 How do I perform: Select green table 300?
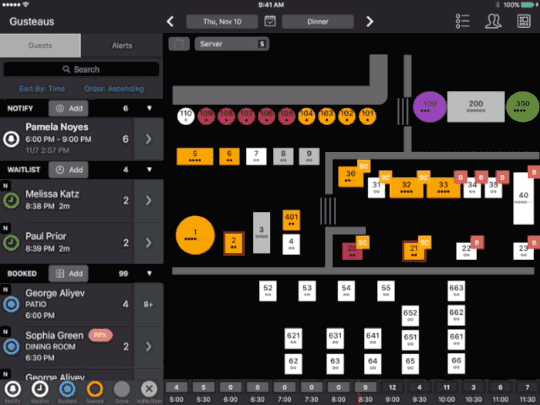click(x=522, y=107)
